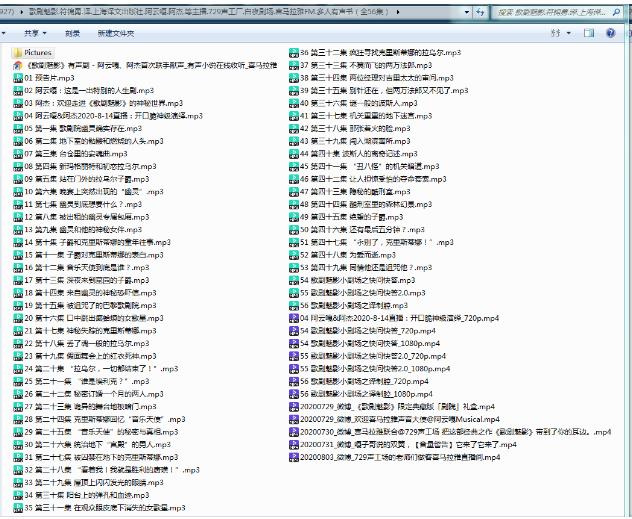
Task: Click 新建文件夹 (New folder) button
Action: click(118, 32)
